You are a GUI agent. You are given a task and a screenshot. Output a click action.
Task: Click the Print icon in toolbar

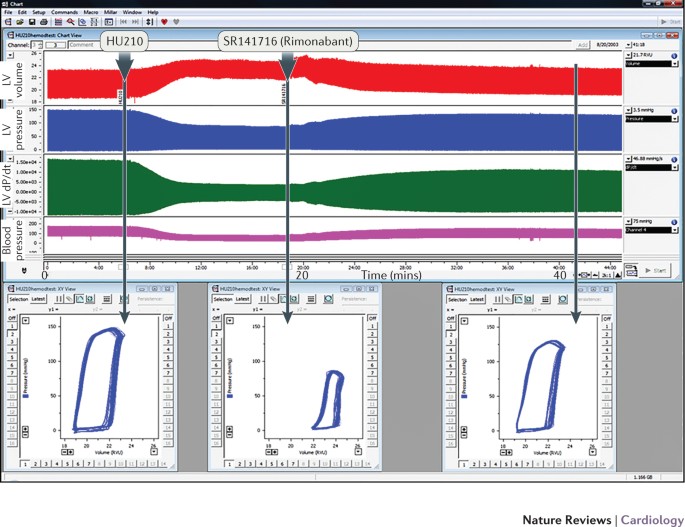43,21
